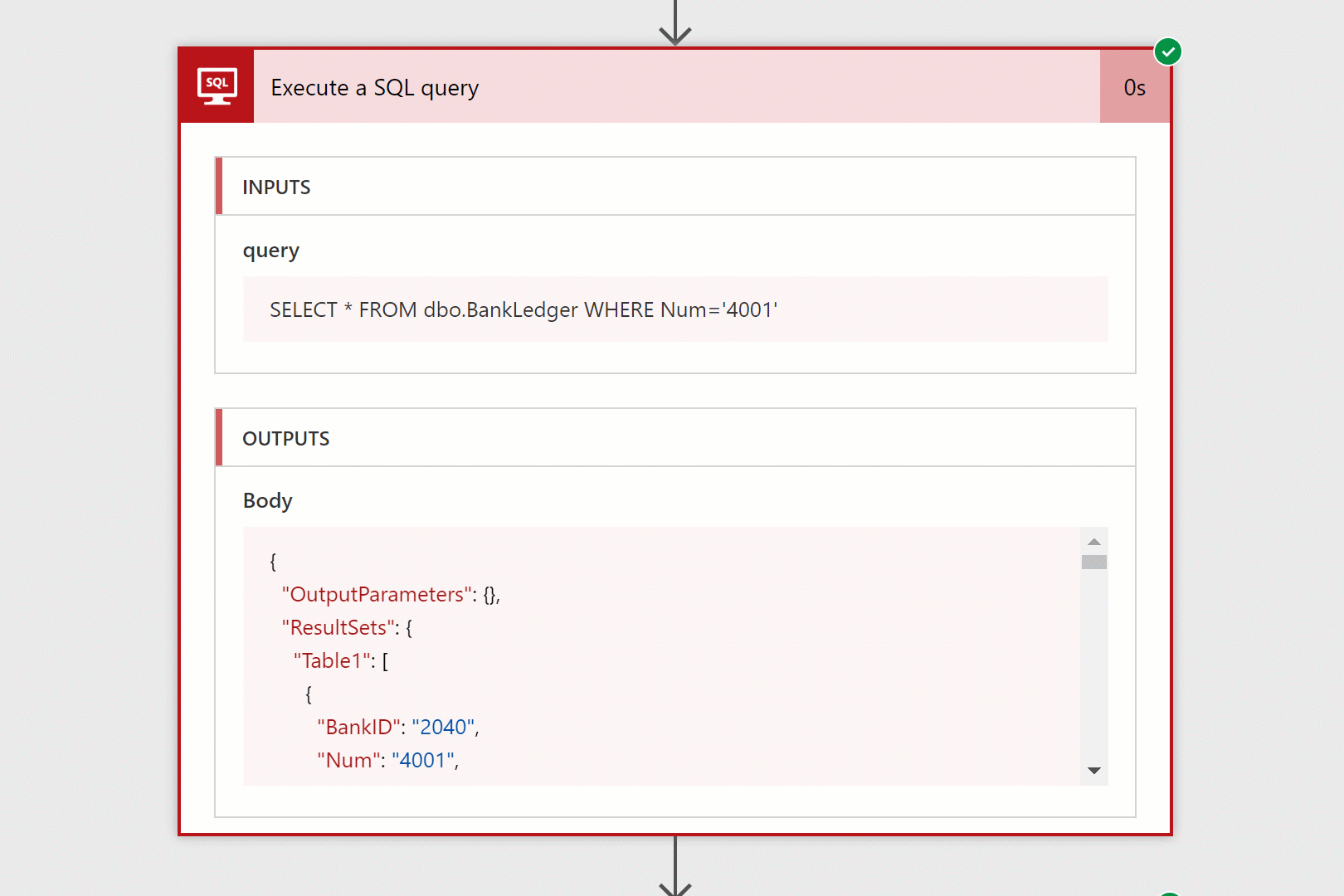Click the incoming arrow above the SQL action
Viewport: 1344px width, 896px height.
pyautogui.click(x=675, y=25)
